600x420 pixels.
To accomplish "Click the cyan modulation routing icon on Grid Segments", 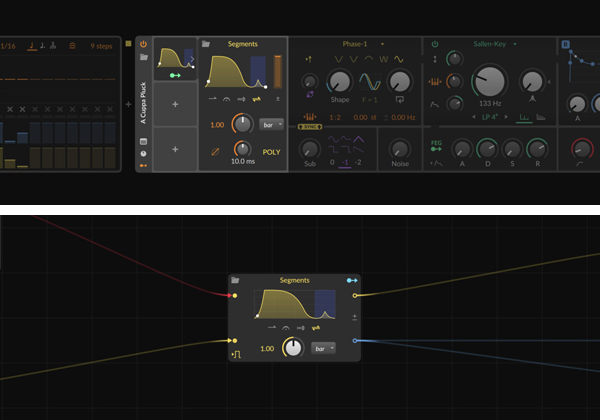I will (352, 280).
